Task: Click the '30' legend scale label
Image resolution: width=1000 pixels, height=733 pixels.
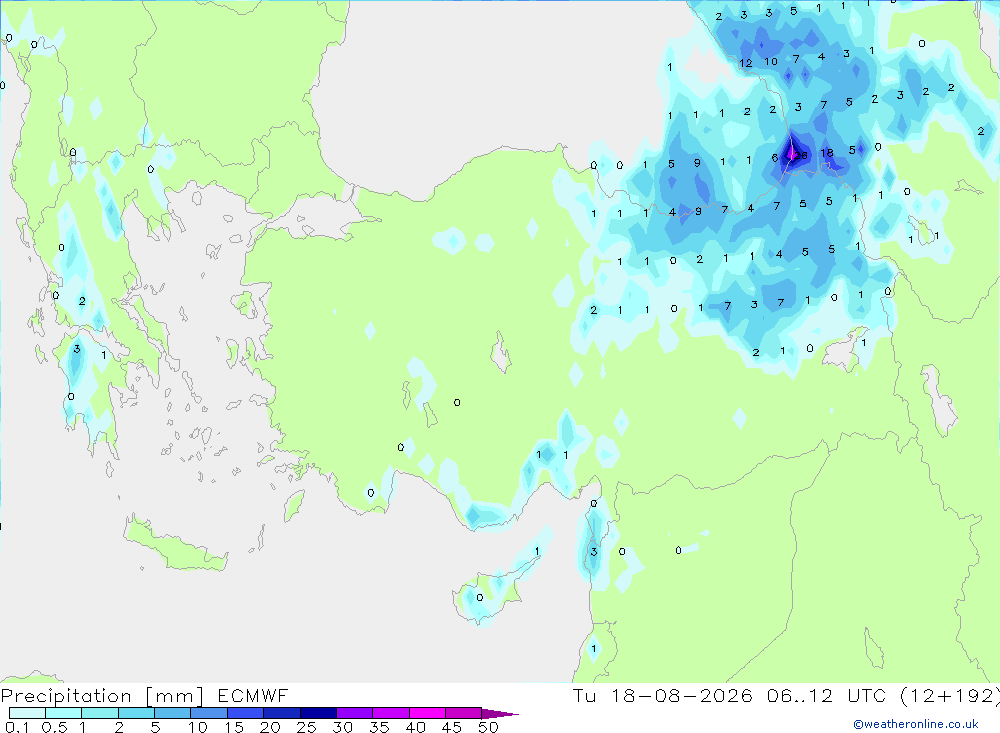Action: pyautogui.click(x=342, y=727)
